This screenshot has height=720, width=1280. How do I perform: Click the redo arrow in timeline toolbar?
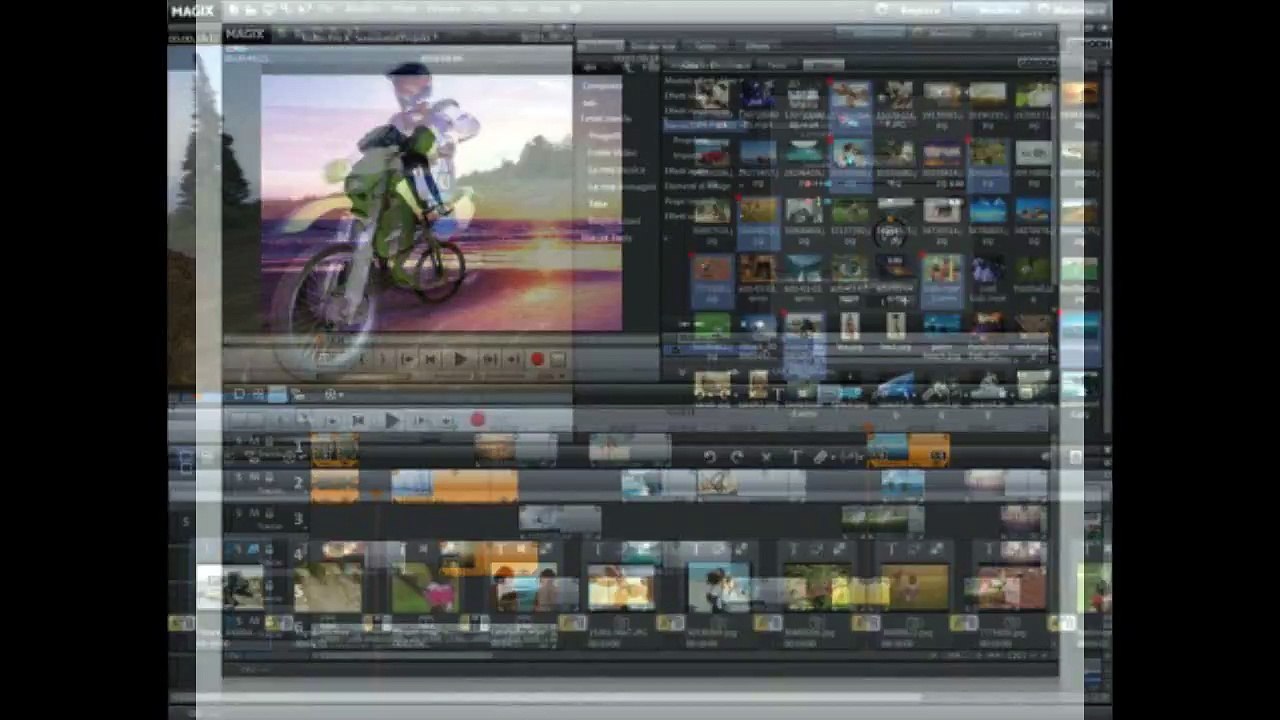tap(738, 456)
